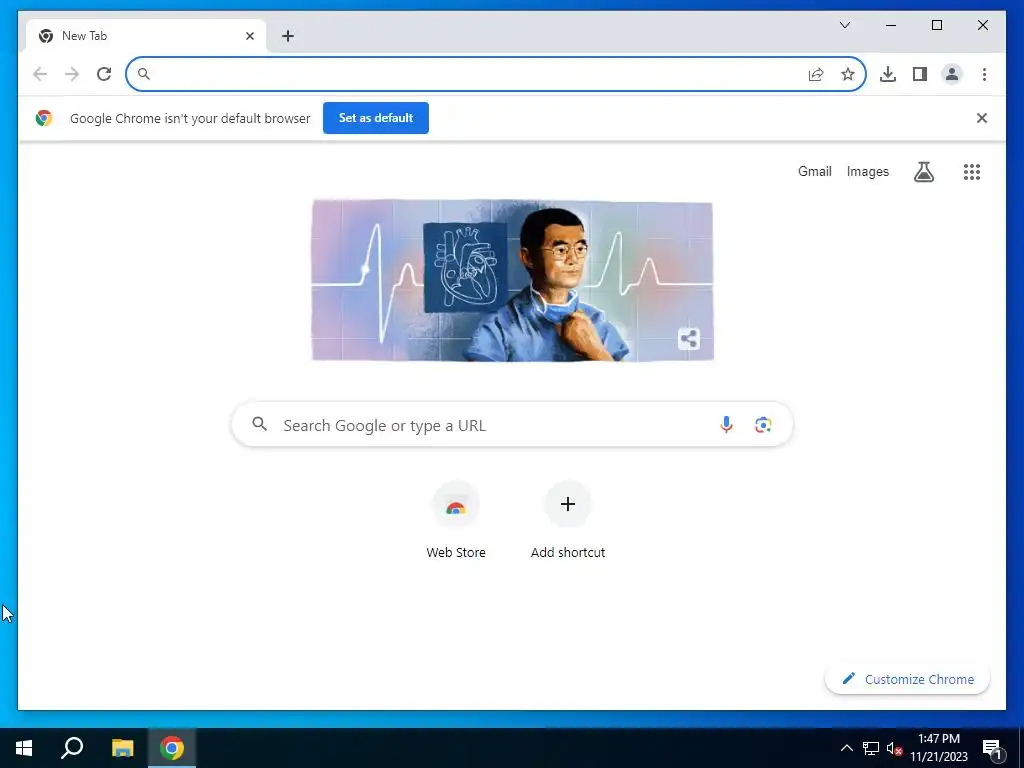Click the muted volume tray icon
The image size is (1024, 768).
[894, 748]
